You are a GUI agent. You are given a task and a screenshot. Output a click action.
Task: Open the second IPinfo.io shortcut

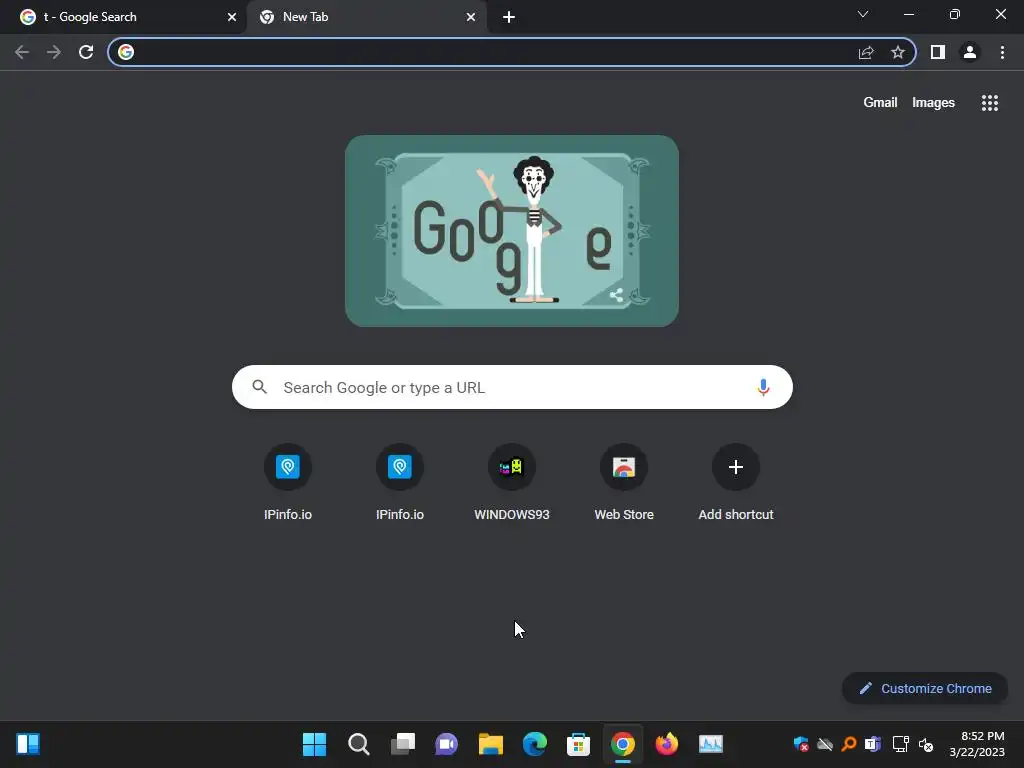(x=400, y=483)
